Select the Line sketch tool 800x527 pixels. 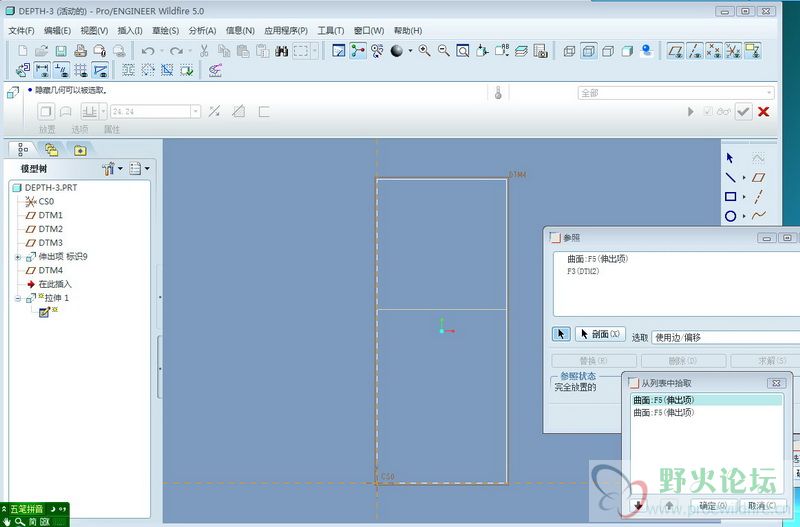coord(731,177)
